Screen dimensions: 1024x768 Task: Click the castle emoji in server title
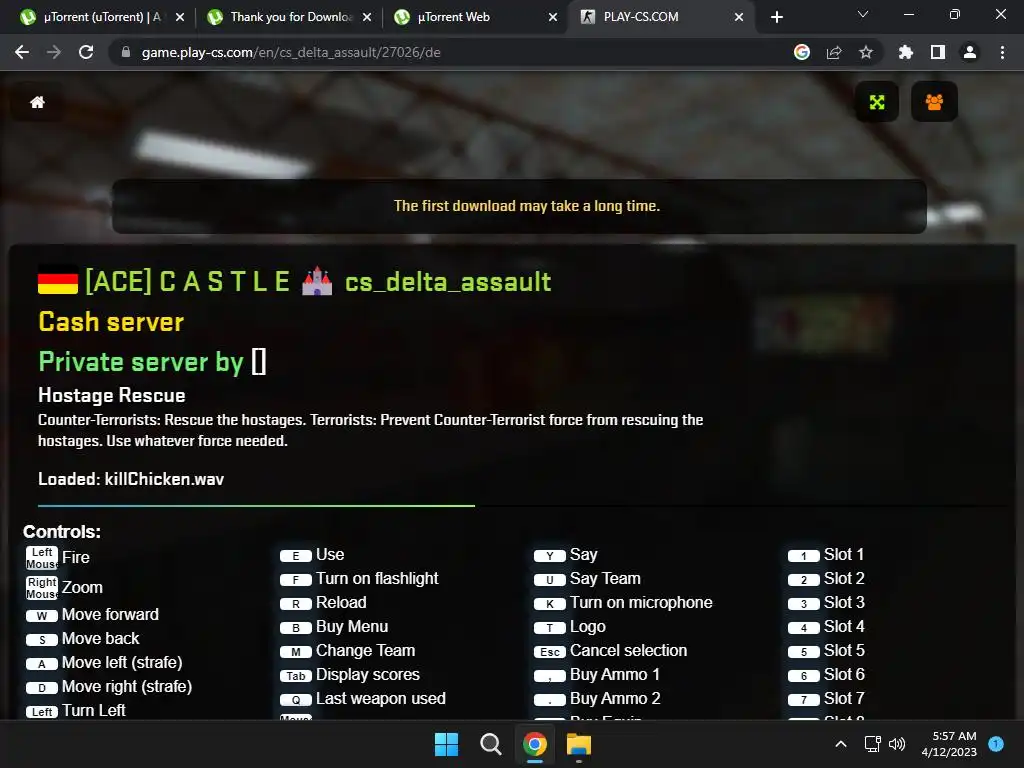pyautogui.click(x=317, y=281)
